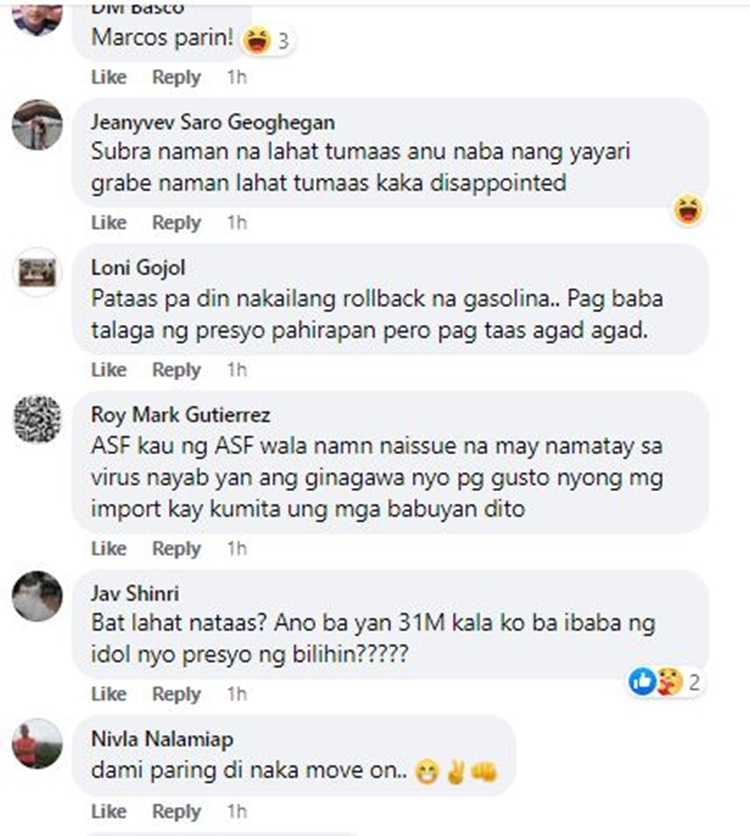This screenshot has height=836, width=750.
Task: Open Roy Mark Gutierrez's avatar
Action: coord(37,419)
